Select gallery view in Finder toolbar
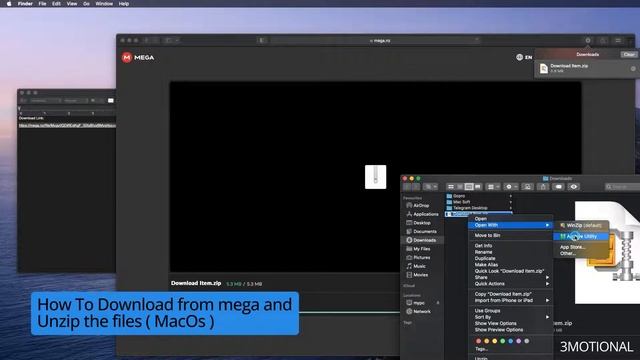The height and width of the screenshot is (360, 640). coord(478,187)
